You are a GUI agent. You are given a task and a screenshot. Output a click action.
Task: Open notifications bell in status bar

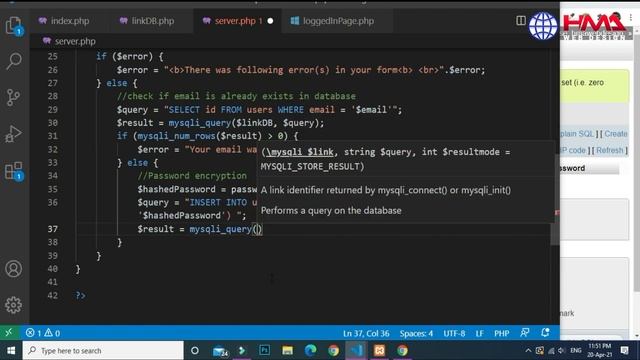click(545, 333)
